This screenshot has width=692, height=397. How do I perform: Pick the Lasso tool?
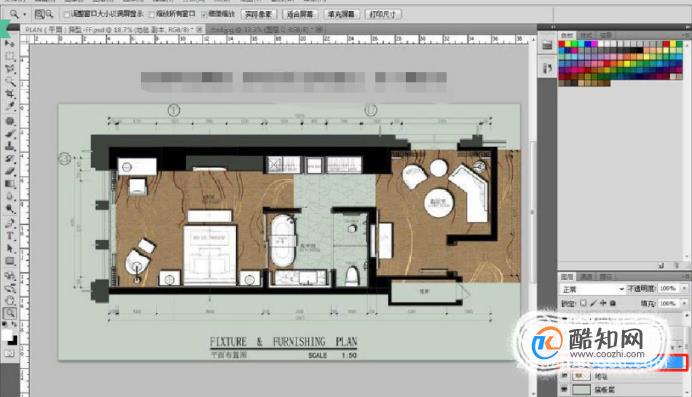9,69
